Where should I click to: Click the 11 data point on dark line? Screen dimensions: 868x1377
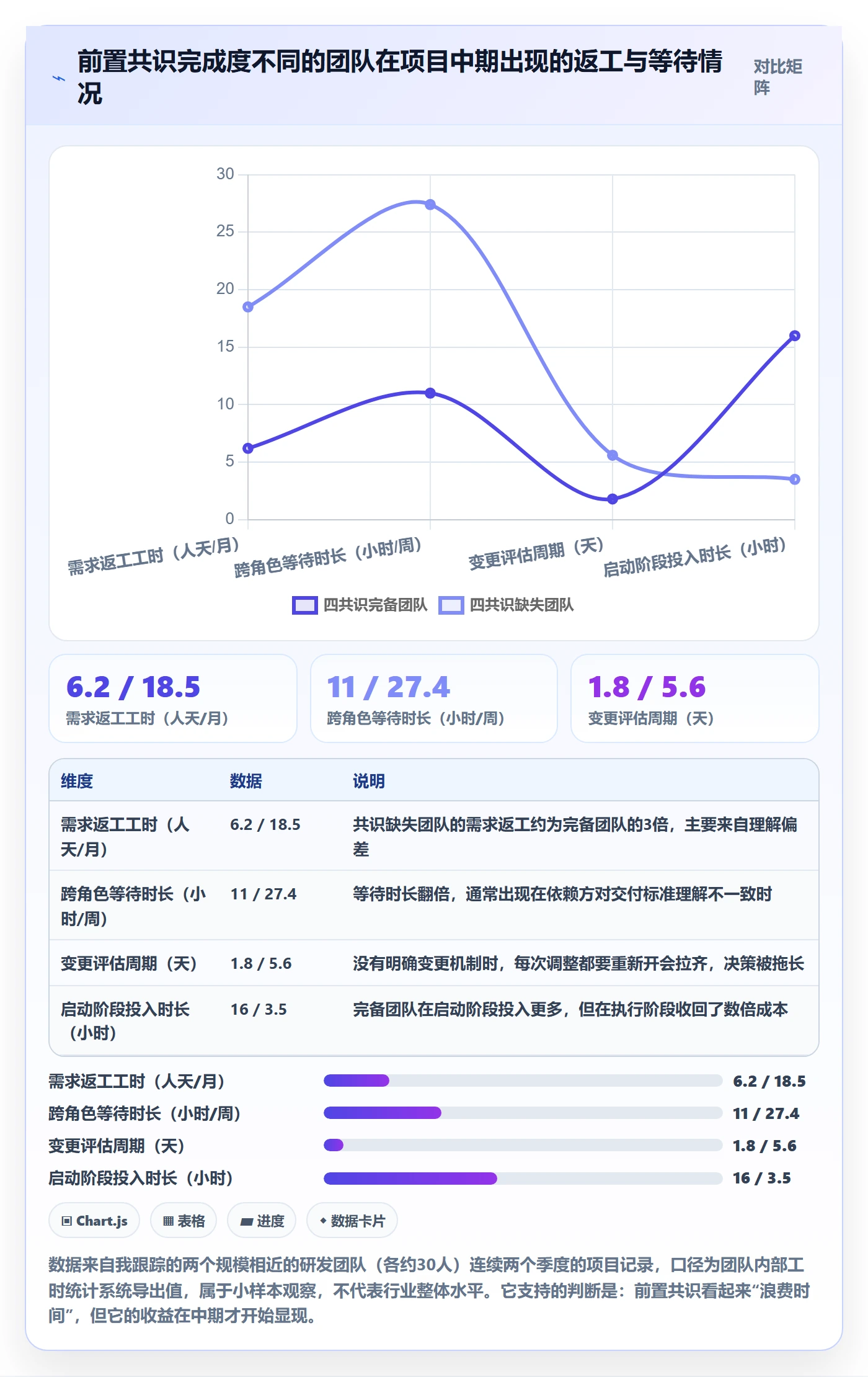430,393
